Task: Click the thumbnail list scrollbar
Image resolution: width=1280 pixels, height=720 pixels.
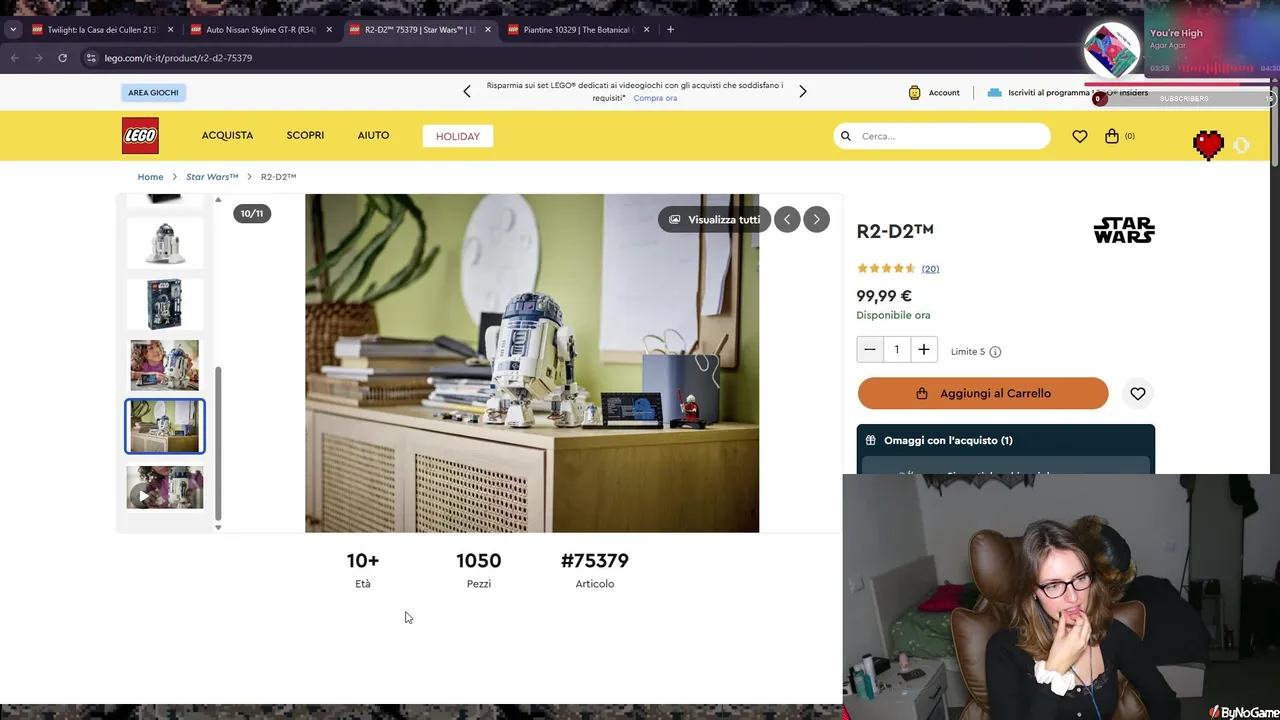Action: tap(218, 444)
